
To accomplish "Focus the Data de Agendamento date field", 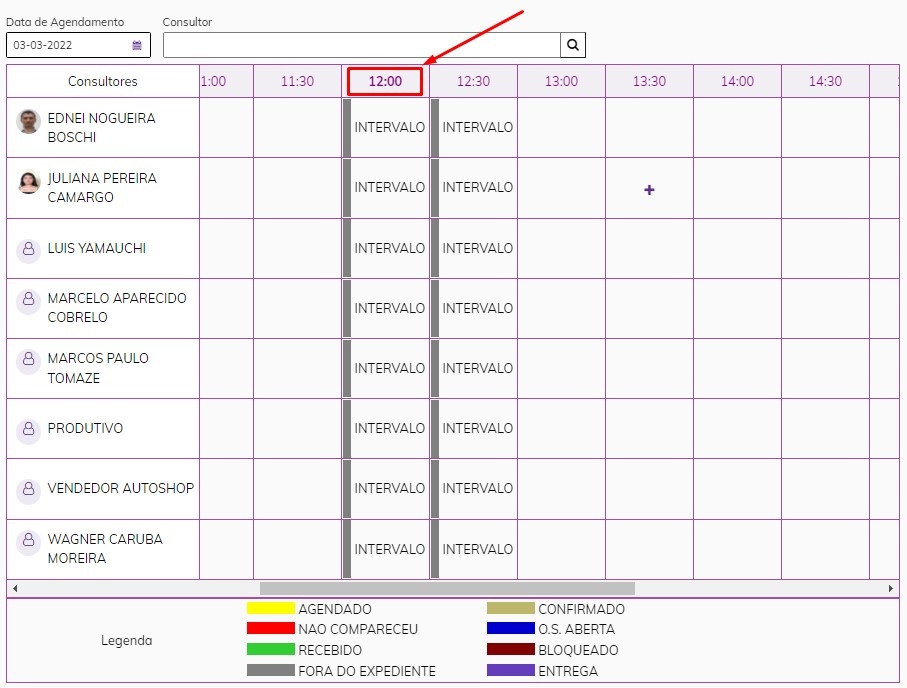I will click(x=78, y=45).
